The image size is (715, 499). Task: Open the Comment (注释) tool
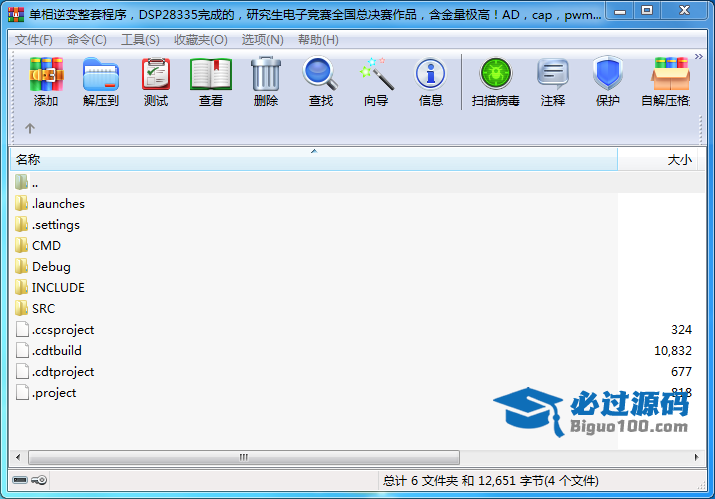pyautogui.click(x=553, y=82)
